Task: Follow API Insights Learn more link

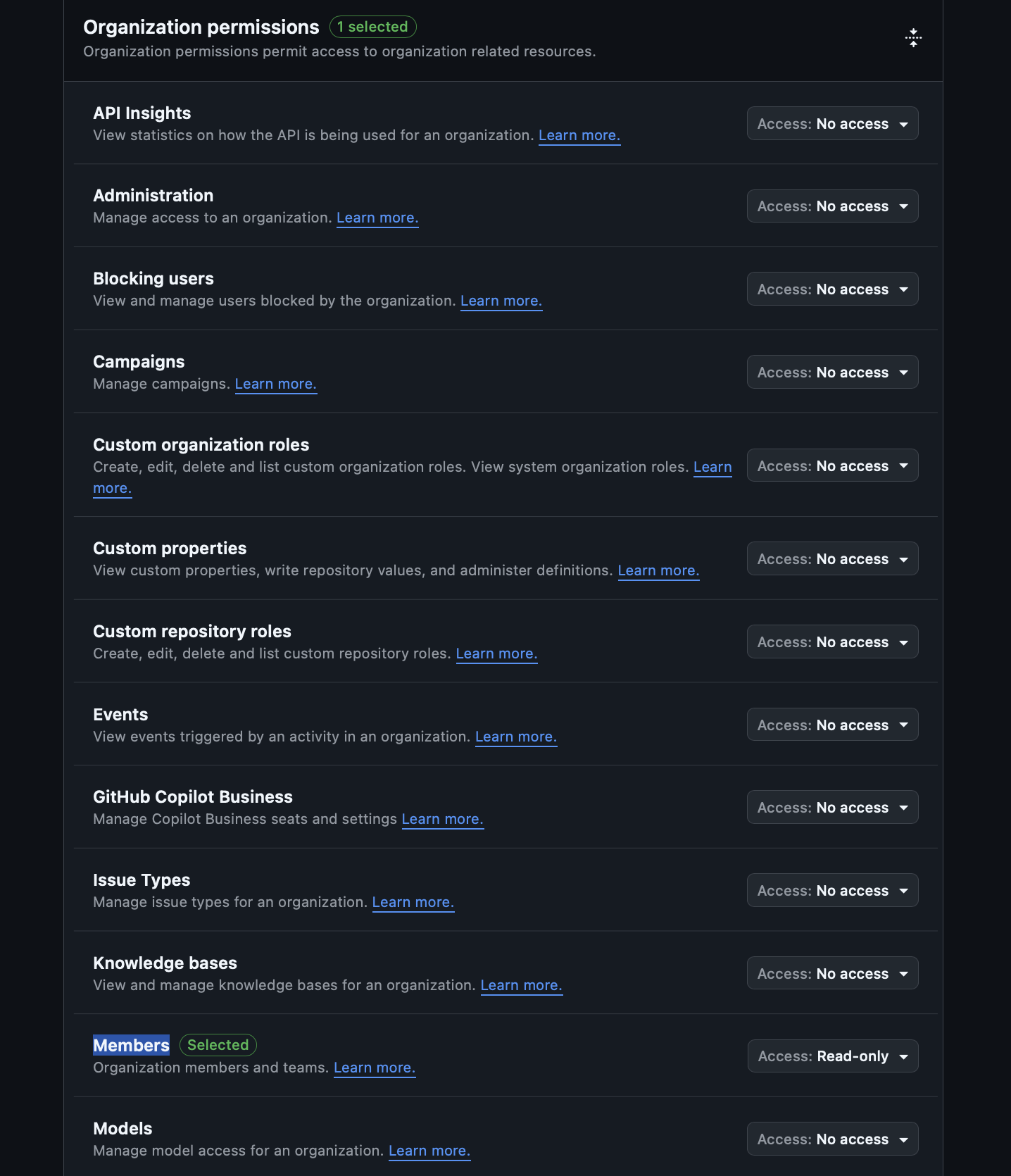Action: point(579,135)
